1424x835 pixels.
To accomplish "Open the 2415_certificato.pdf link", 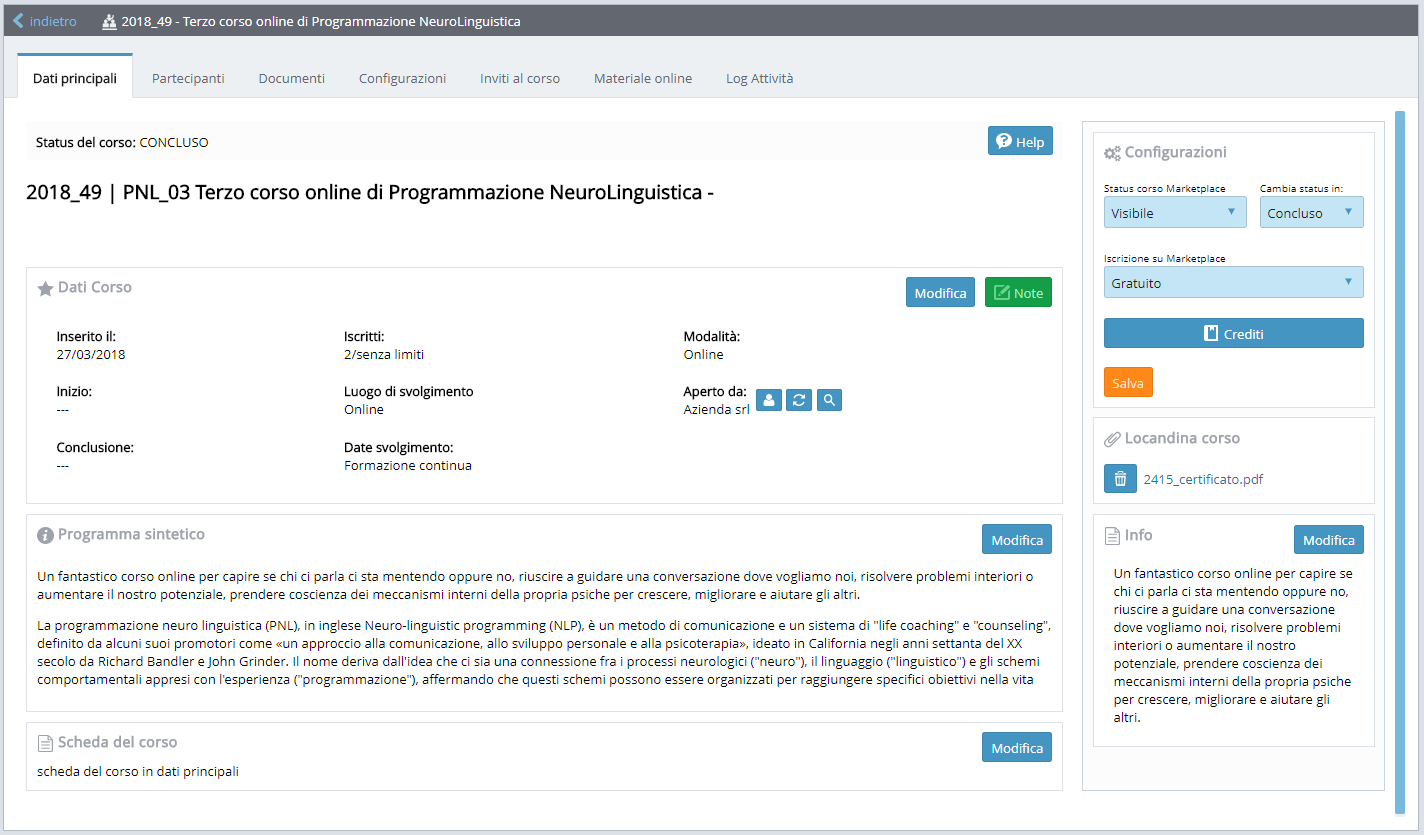I will point(1203,479).
